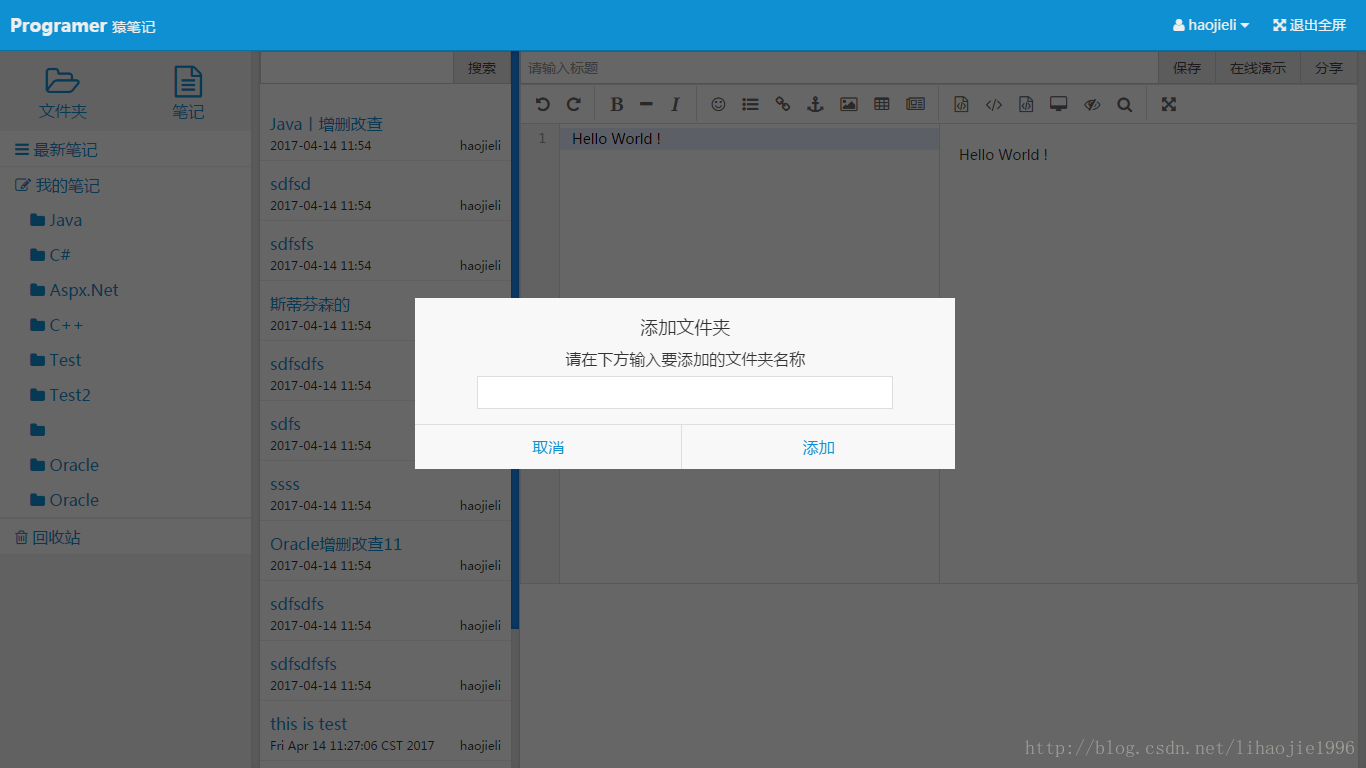
Task: Toggle live preview with the eye-slash icon
Action: tap(1092, 104)
